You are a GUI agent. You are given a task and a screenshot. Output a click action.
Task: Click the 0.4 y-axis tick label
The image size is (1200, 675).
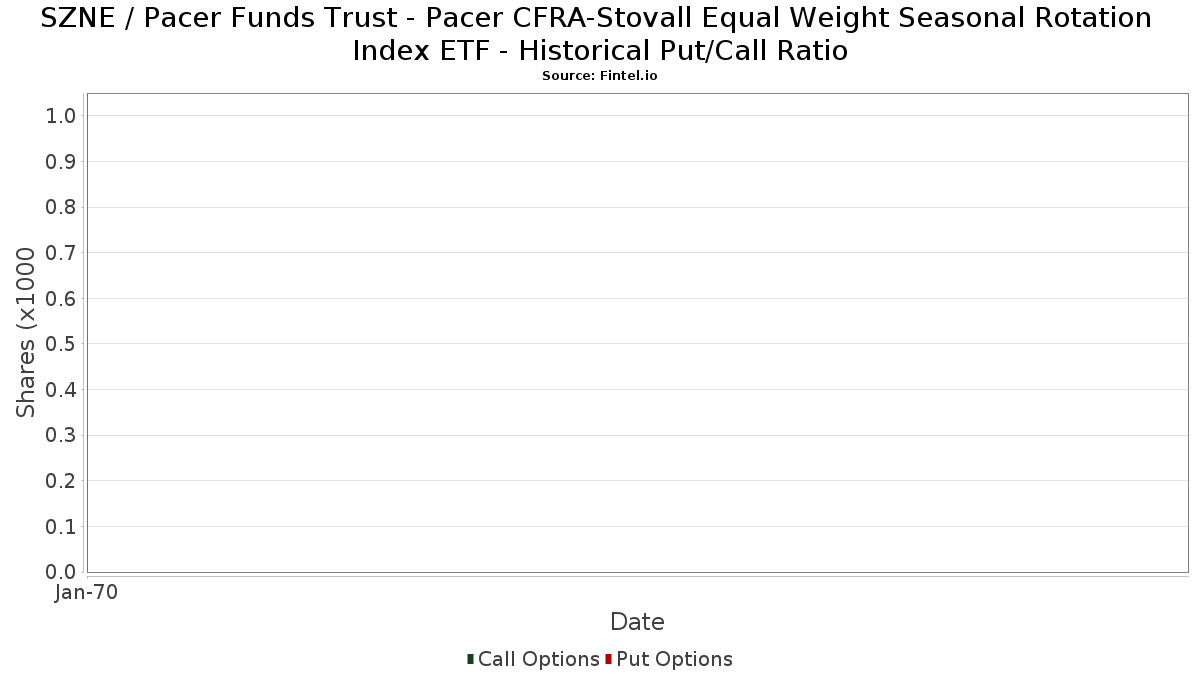click(x=61, y=390)
